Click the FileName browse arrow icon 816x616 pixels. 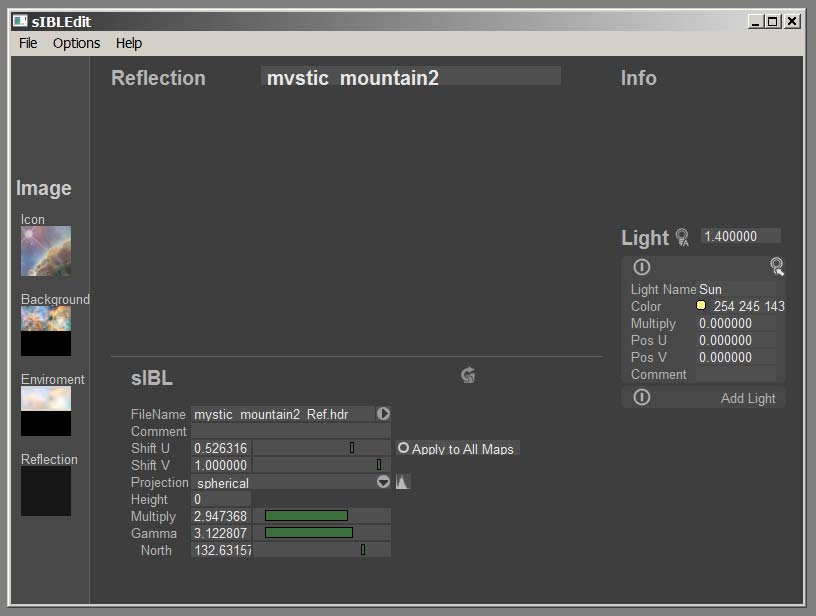point(384,414)
